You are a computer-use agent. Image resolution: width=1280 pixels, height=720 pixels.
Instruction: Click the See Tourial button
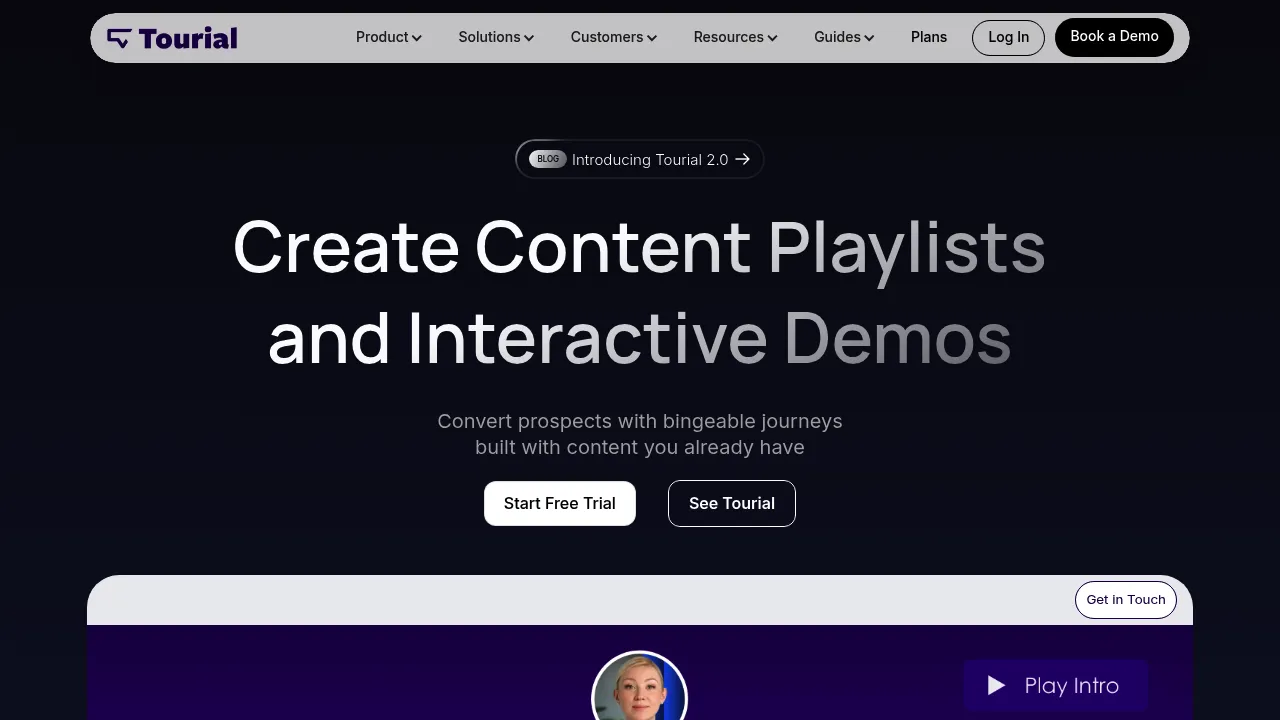(x=732, y=503)
